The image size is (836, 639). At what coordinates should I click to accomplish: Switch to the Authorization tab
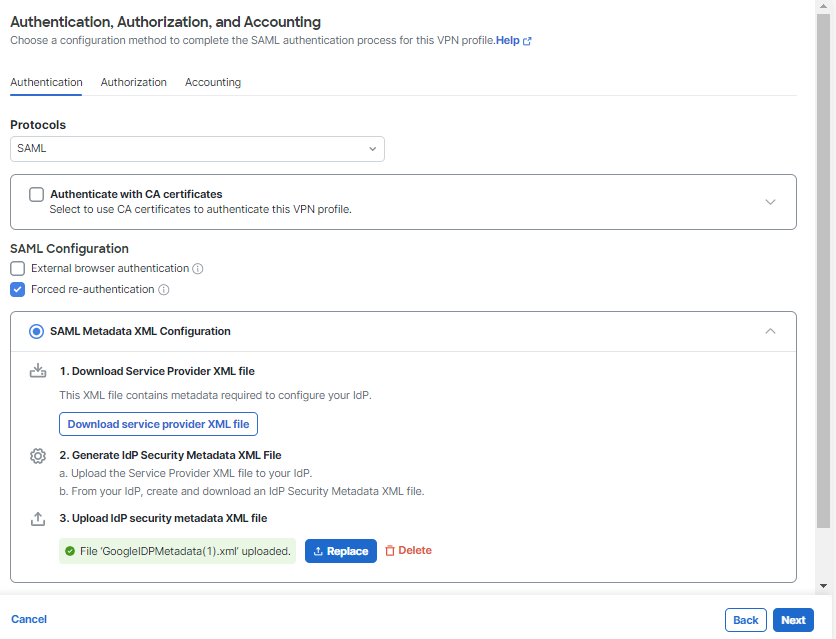pyautogui.click(x=134, y=83)
